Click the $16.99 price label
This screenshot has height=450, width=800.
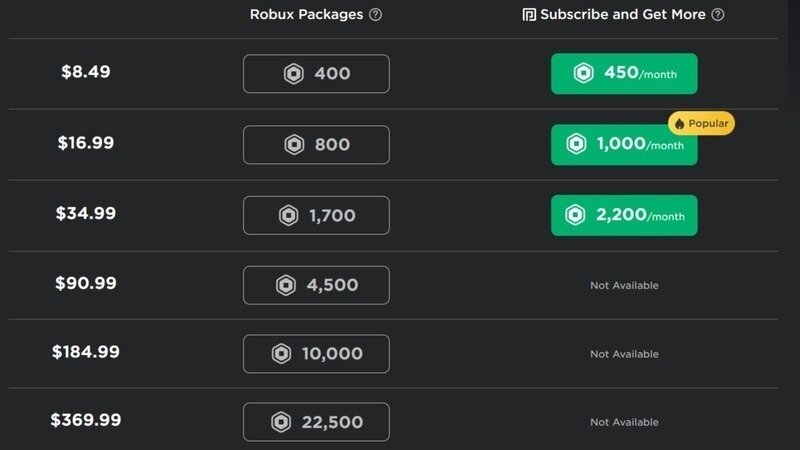[86, 143]
